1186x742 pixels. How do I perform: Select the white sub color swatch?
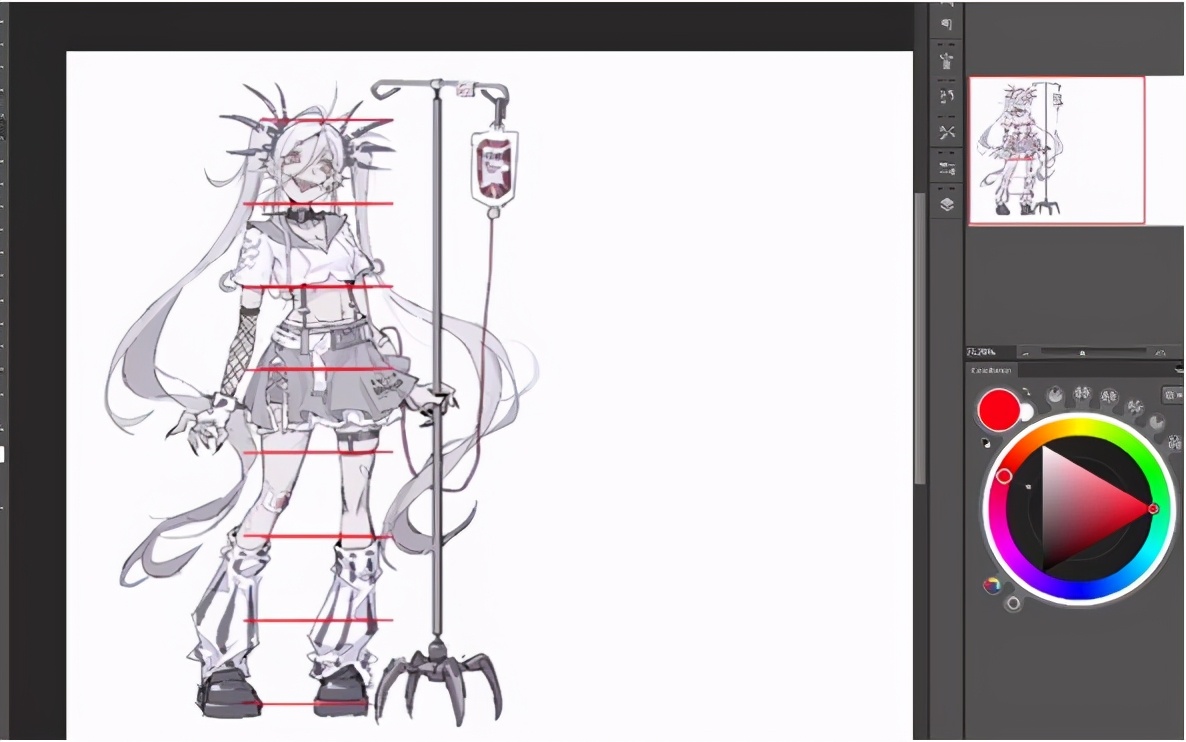click(1026, 412)
